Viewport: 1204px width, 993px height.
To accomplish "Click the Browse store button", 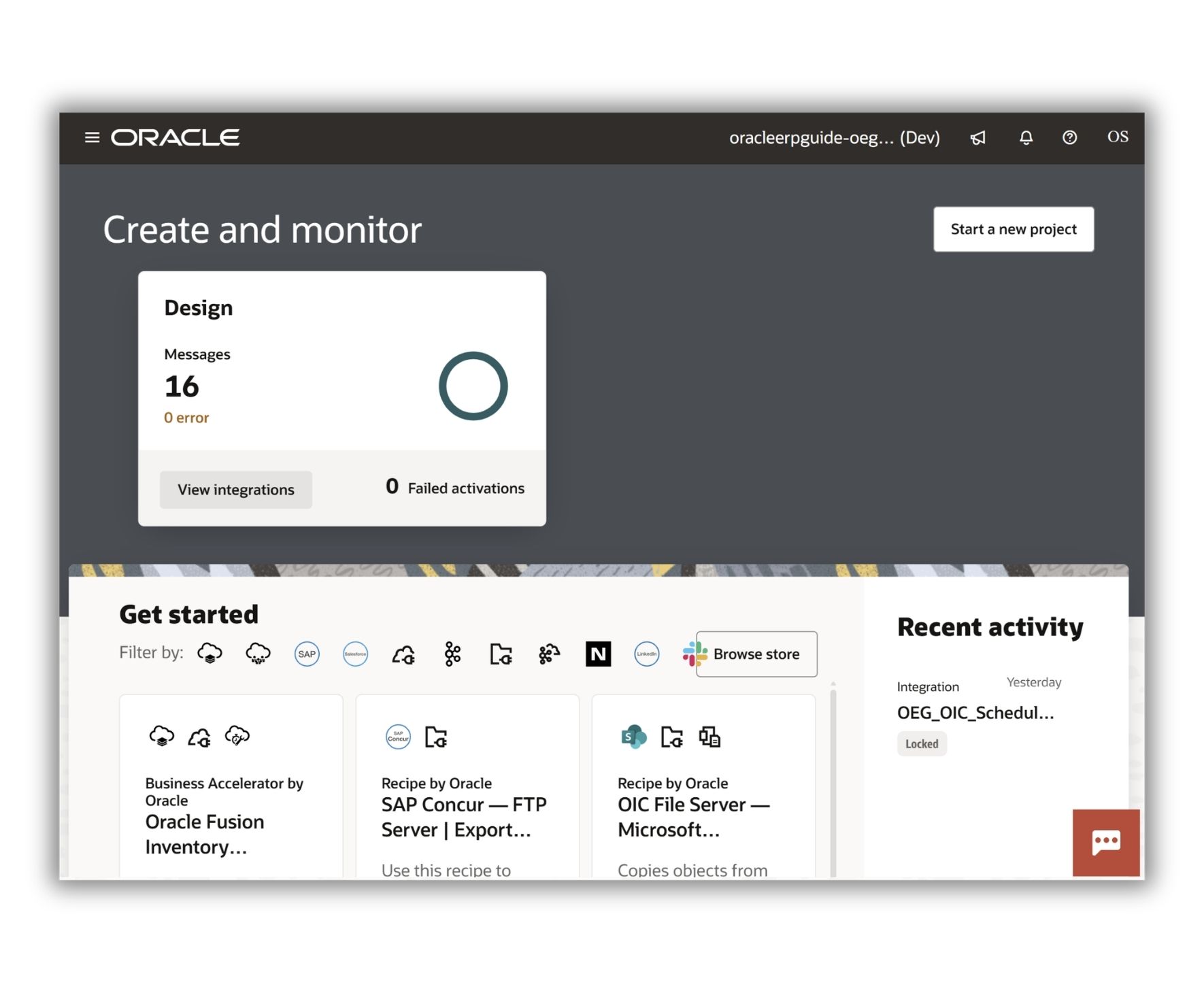I will pyautogui.click(x=756, y=654).
